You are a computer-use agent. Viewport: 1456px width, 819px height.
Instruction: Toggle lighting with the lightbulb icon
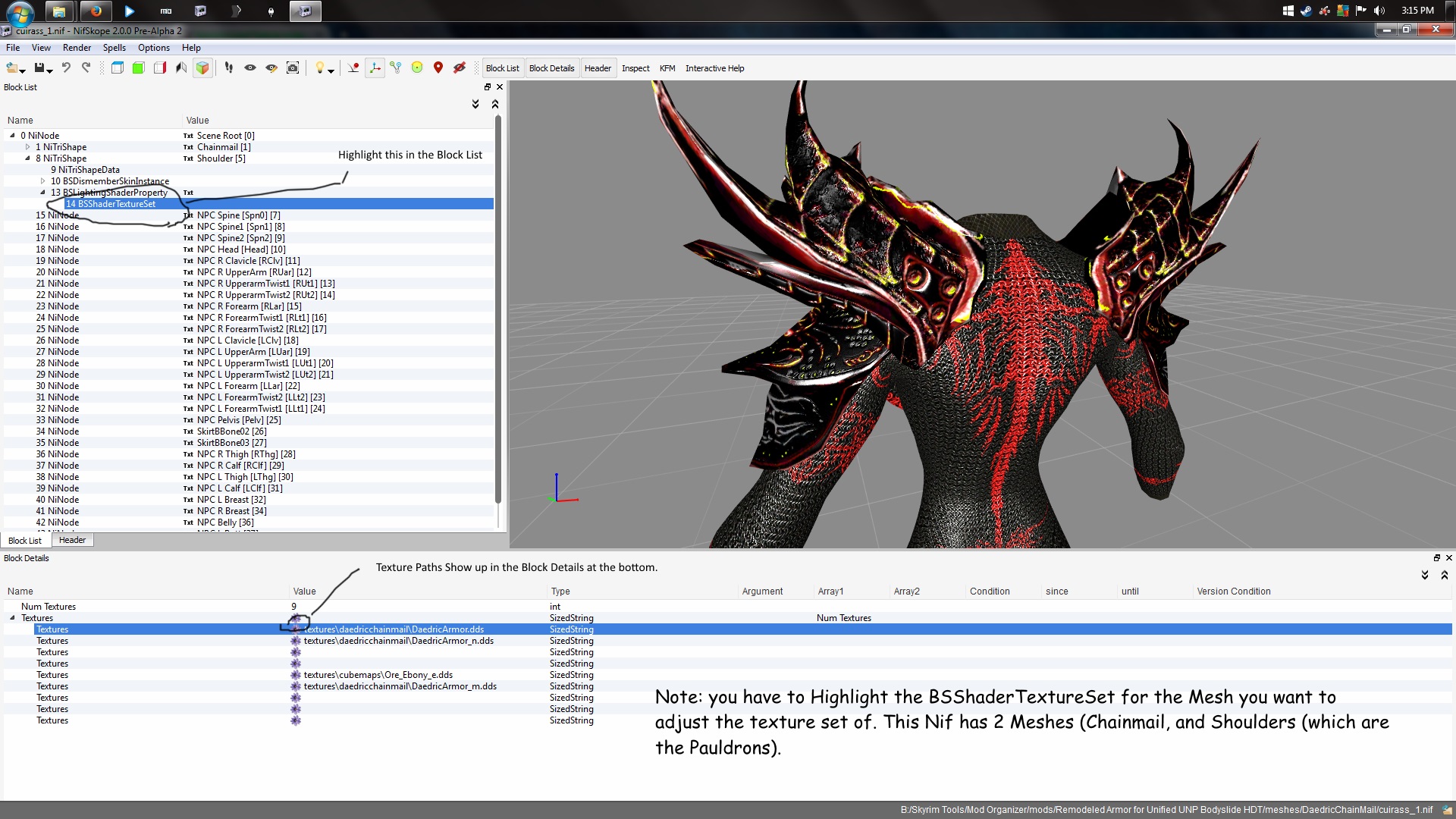[321, 67]
